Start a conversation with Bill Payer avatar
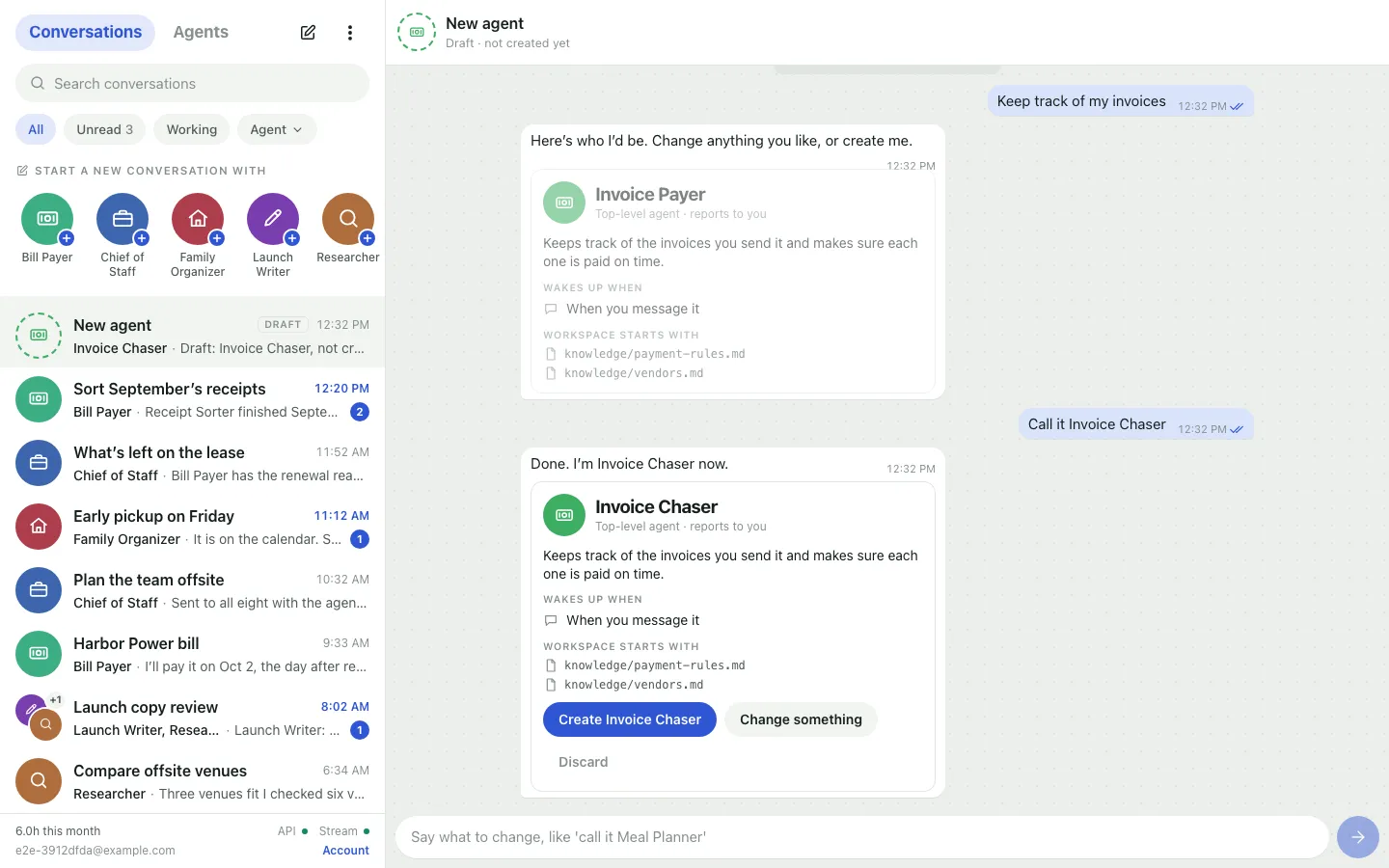The height and width of the screenshot is (868, 1389). 47,220
